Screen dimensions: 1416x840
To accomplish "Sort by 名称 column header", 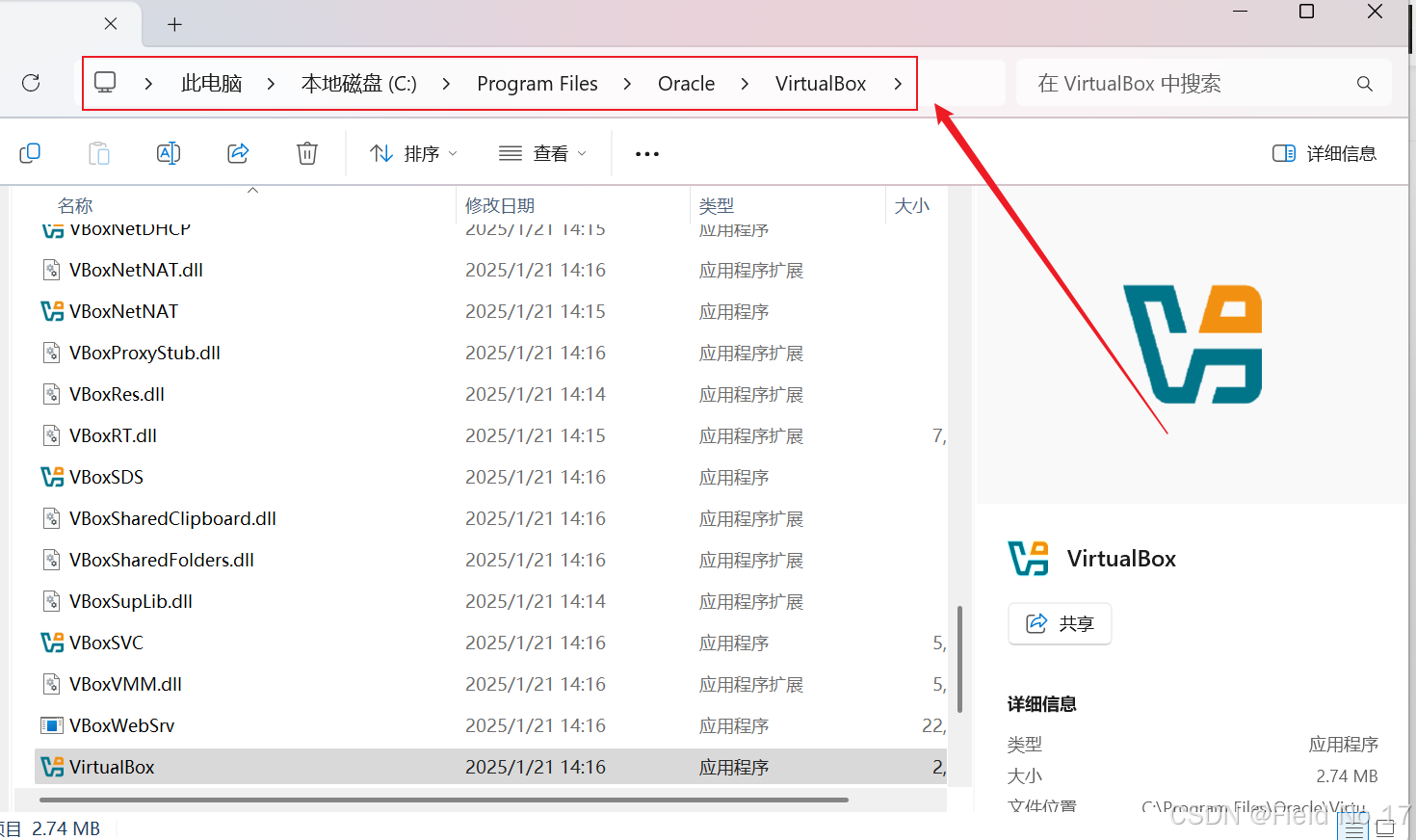I will coord(75,205).
